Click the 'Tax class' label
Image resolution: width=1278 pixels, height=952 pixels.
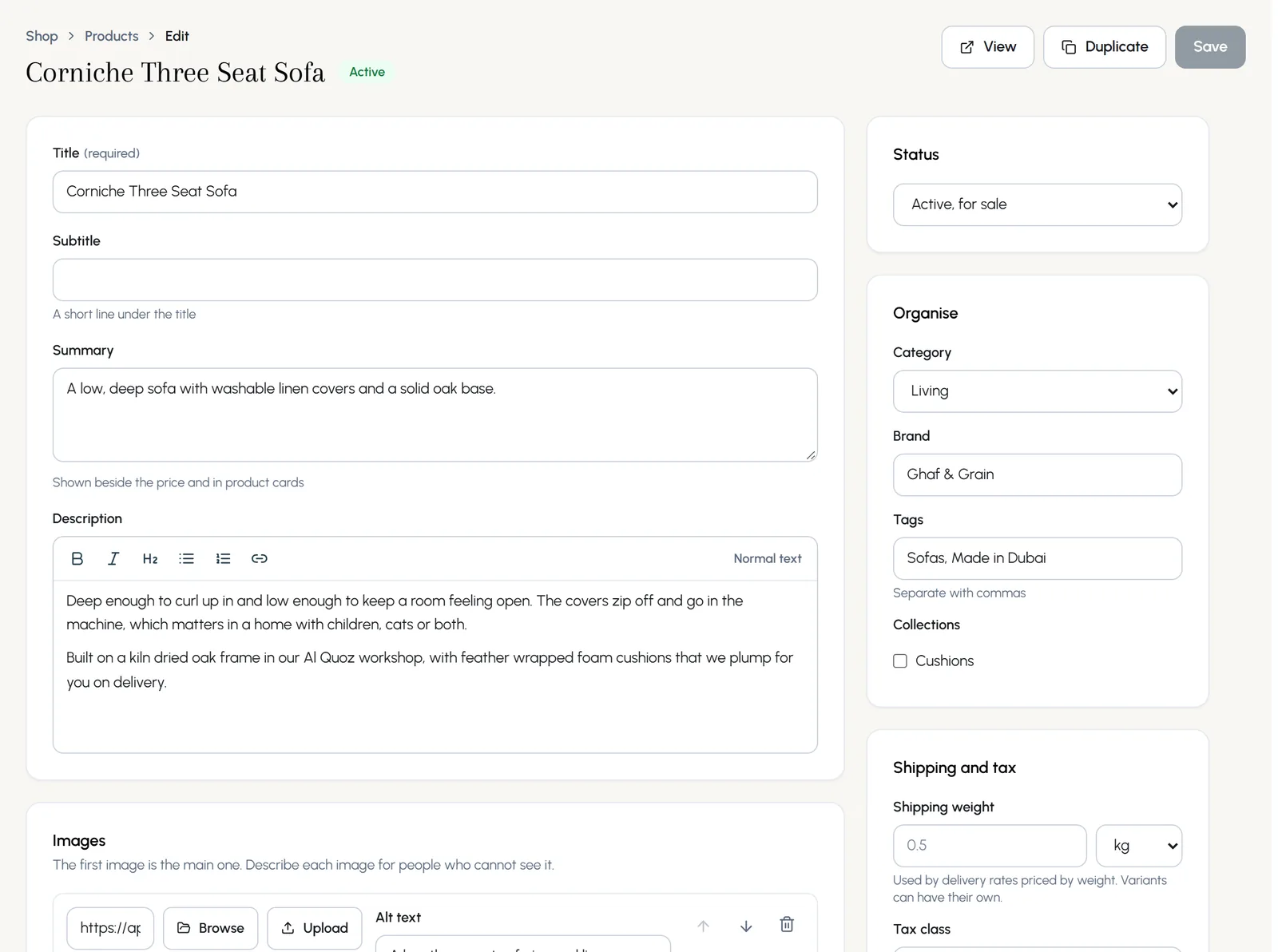[x=922, y=929]
